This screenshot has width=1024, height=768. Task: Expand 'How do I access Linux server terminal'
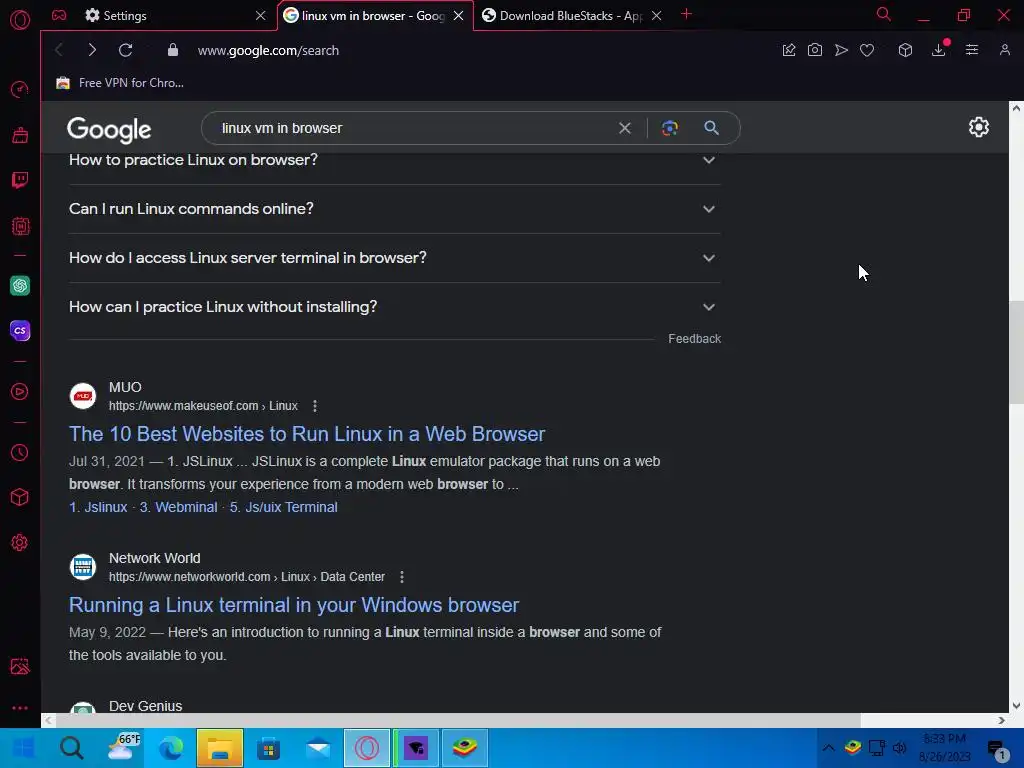coord(394,258)
